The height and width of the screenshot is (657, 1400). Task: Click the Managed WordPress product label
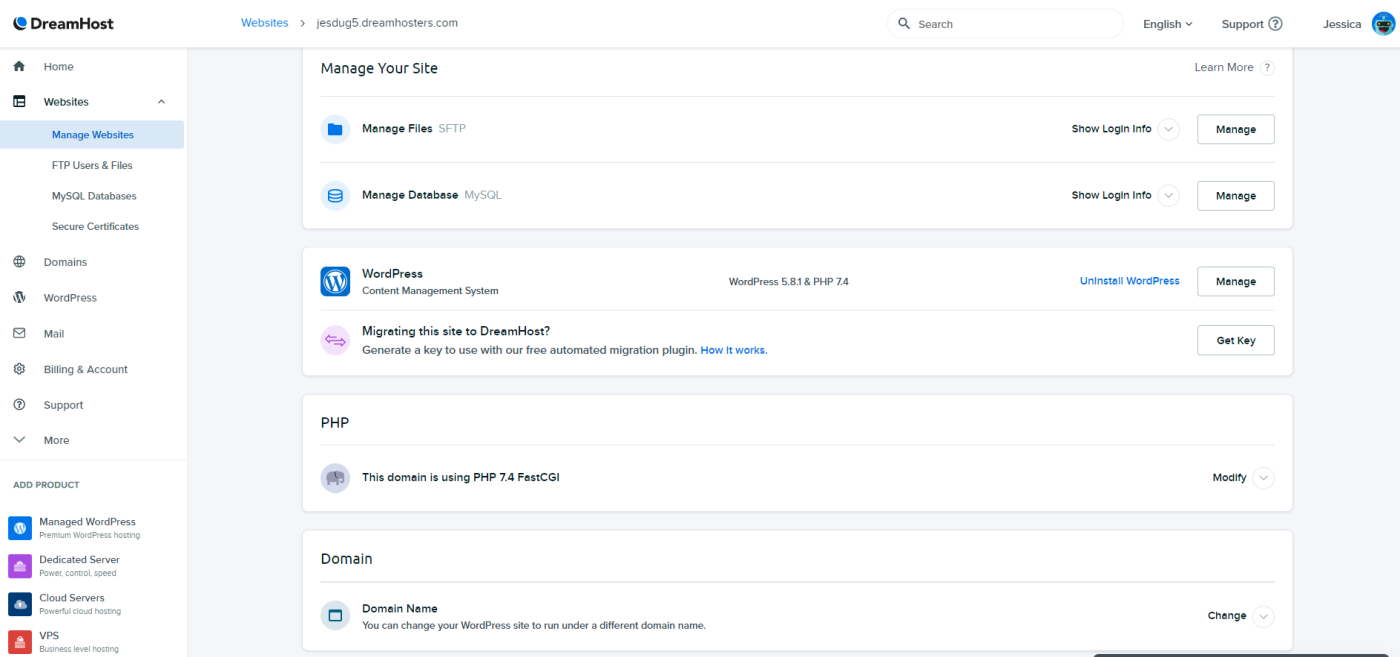click(x=87, y=522)
